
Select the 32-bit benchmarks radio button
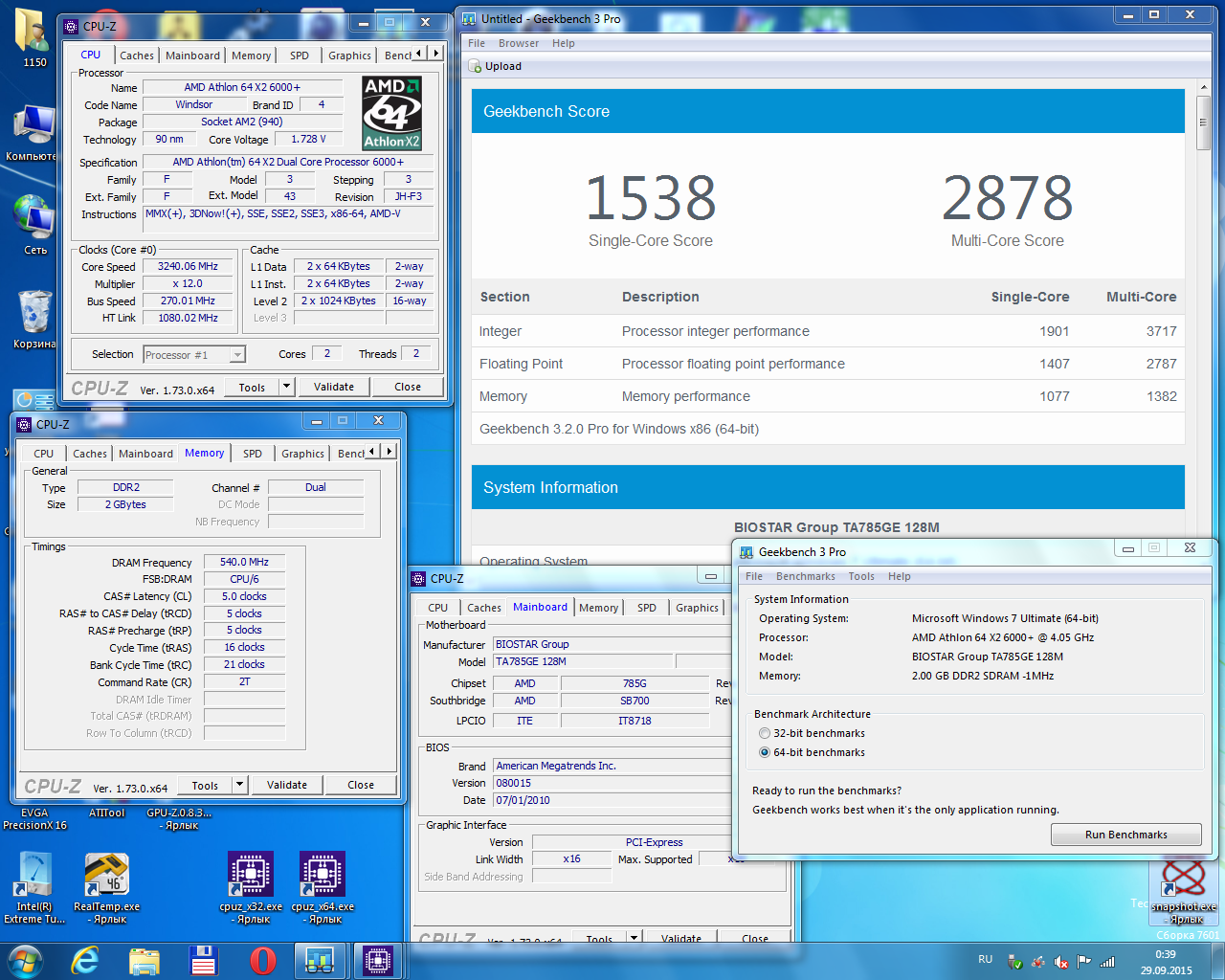pyautogui.click(x=764, y=733)
